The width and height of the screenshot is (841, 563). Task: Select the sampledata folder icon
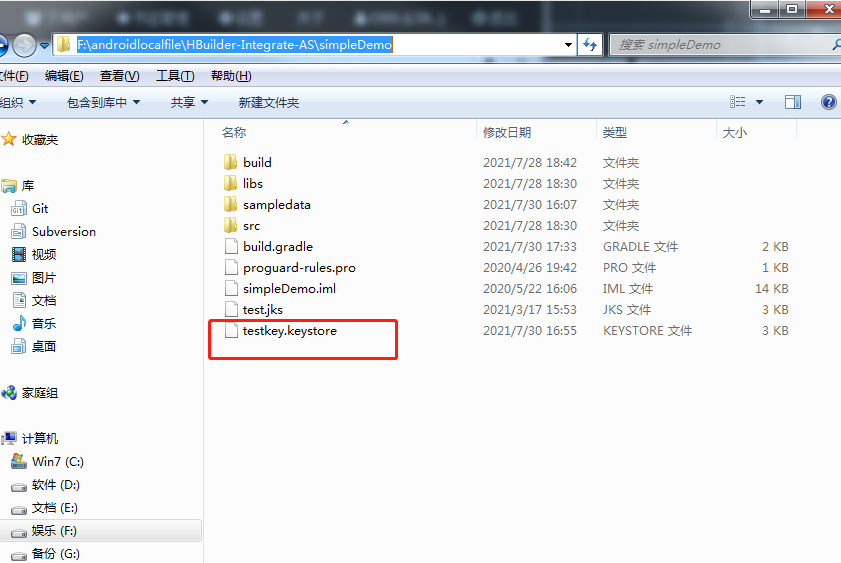point(231,204)
